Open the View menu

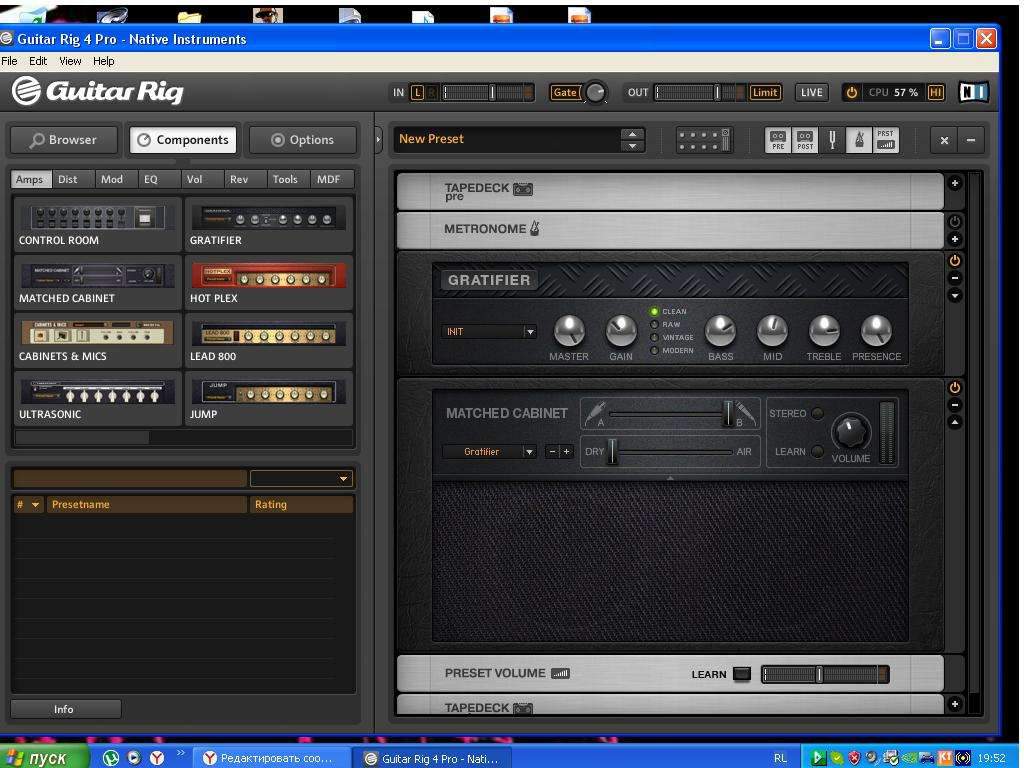click(x=70, y=61)
